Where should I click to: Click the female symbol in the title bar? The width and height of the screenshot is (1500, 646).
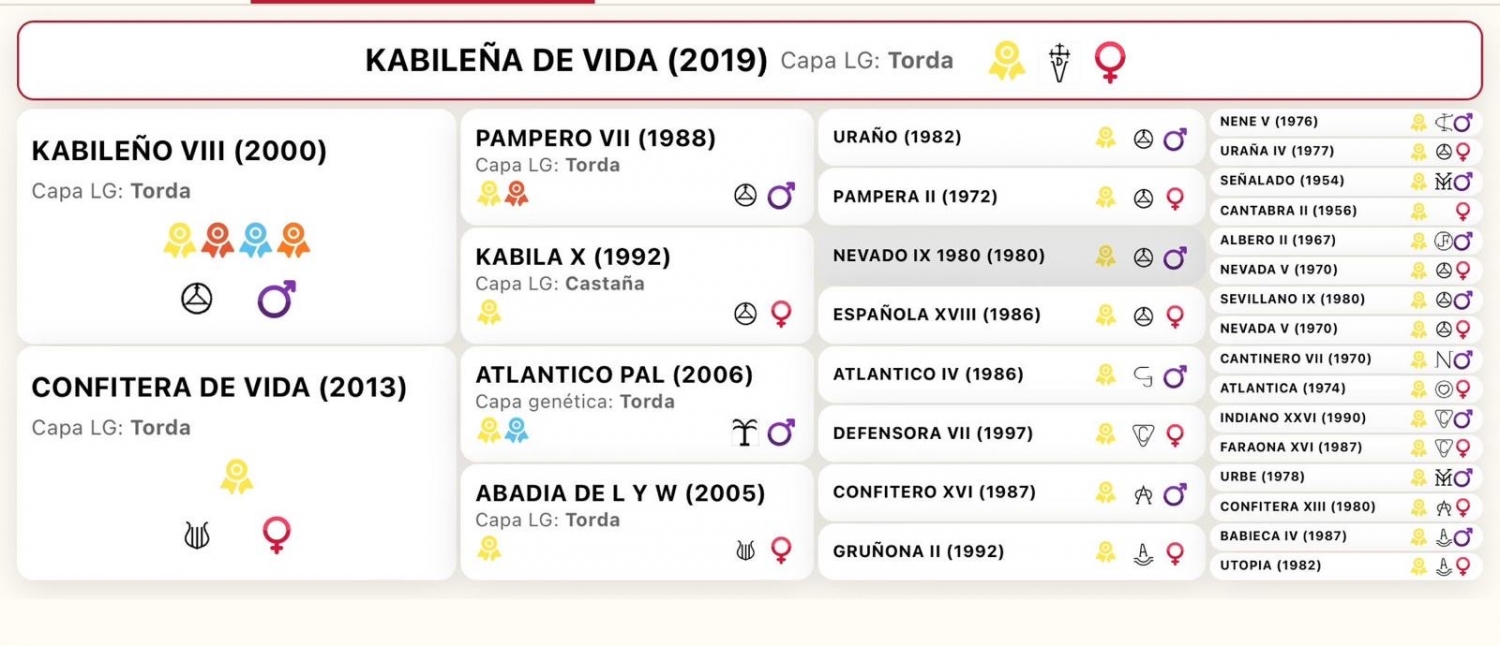point(1109,61)
